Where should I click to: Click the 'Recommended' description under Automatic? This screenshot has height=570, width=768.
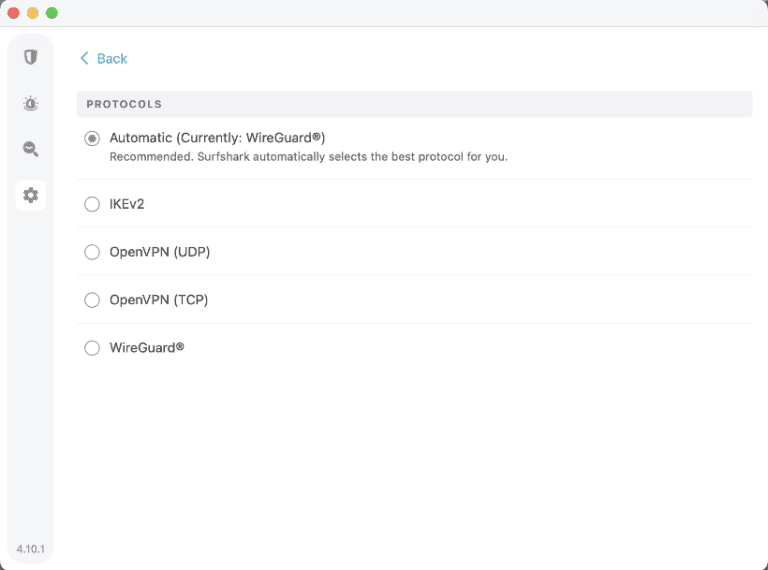(x=308, y=157)
